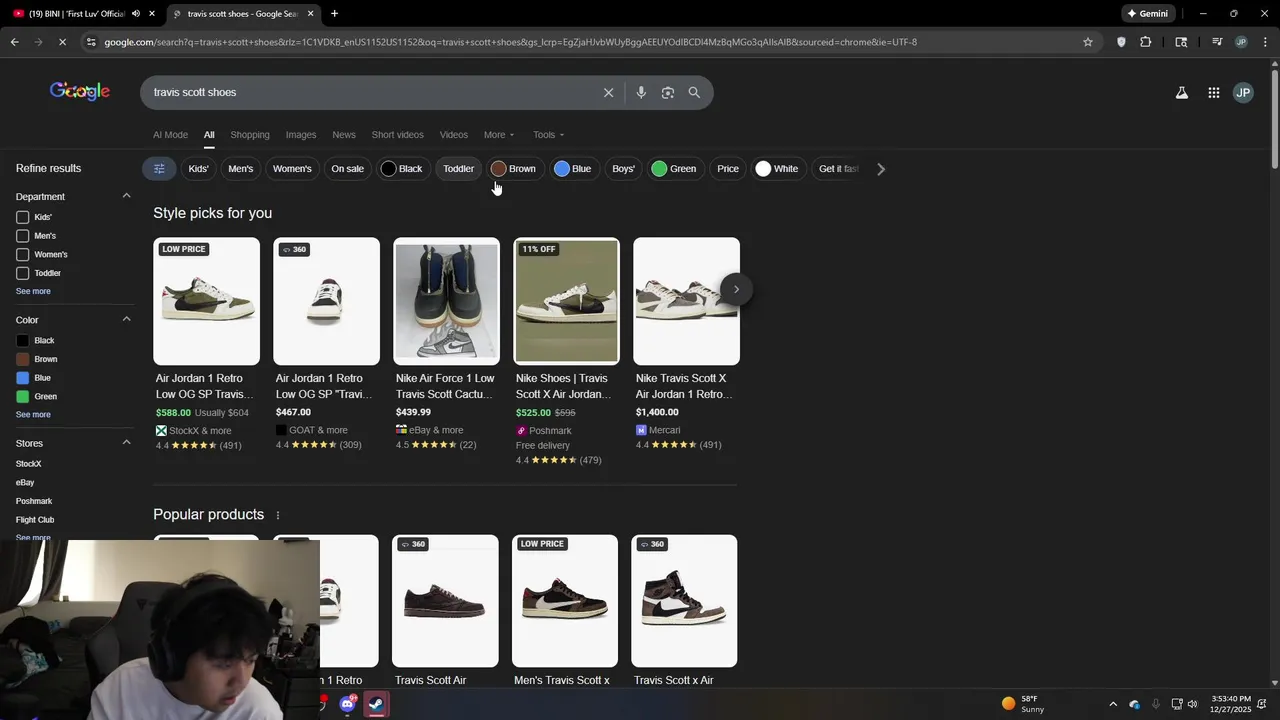Open the JP Google account avatar
1280x720 pixels.
[1243, 92]
